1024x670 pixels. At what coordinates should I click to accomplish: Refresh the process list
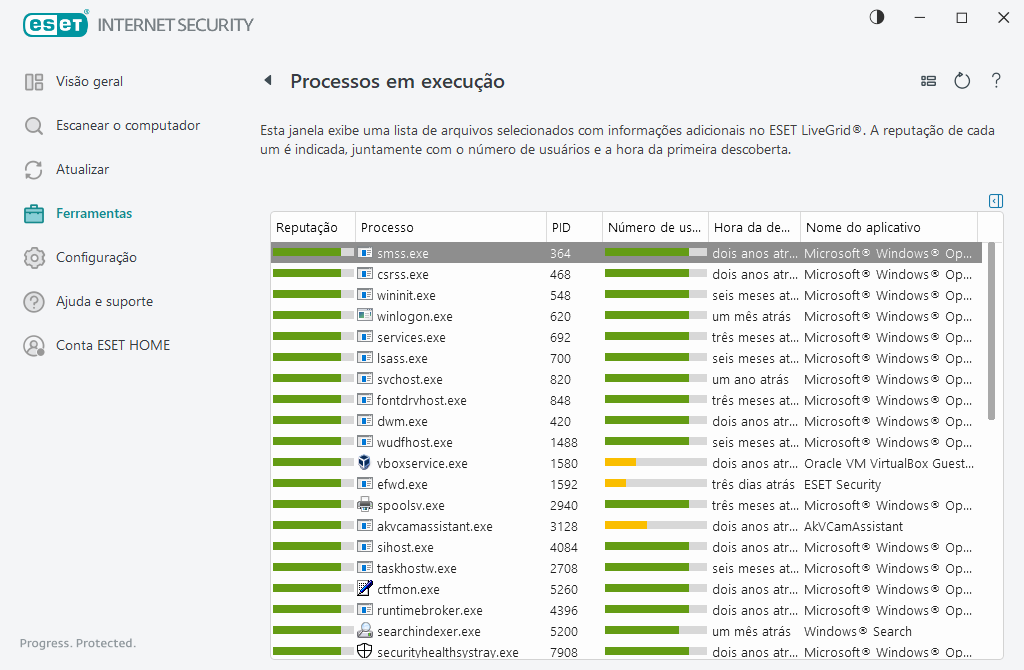pyautogui.click(x=962, y=81)
